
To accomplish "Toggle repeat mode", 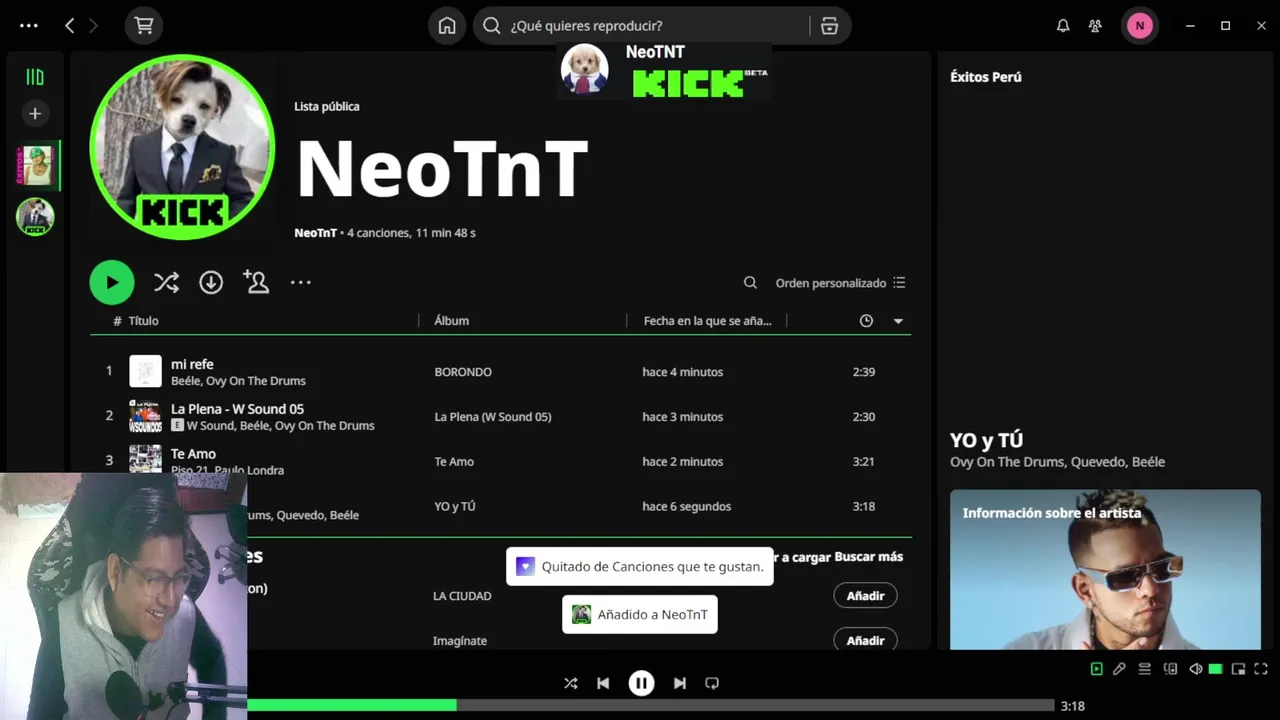I will pos(712,683).
